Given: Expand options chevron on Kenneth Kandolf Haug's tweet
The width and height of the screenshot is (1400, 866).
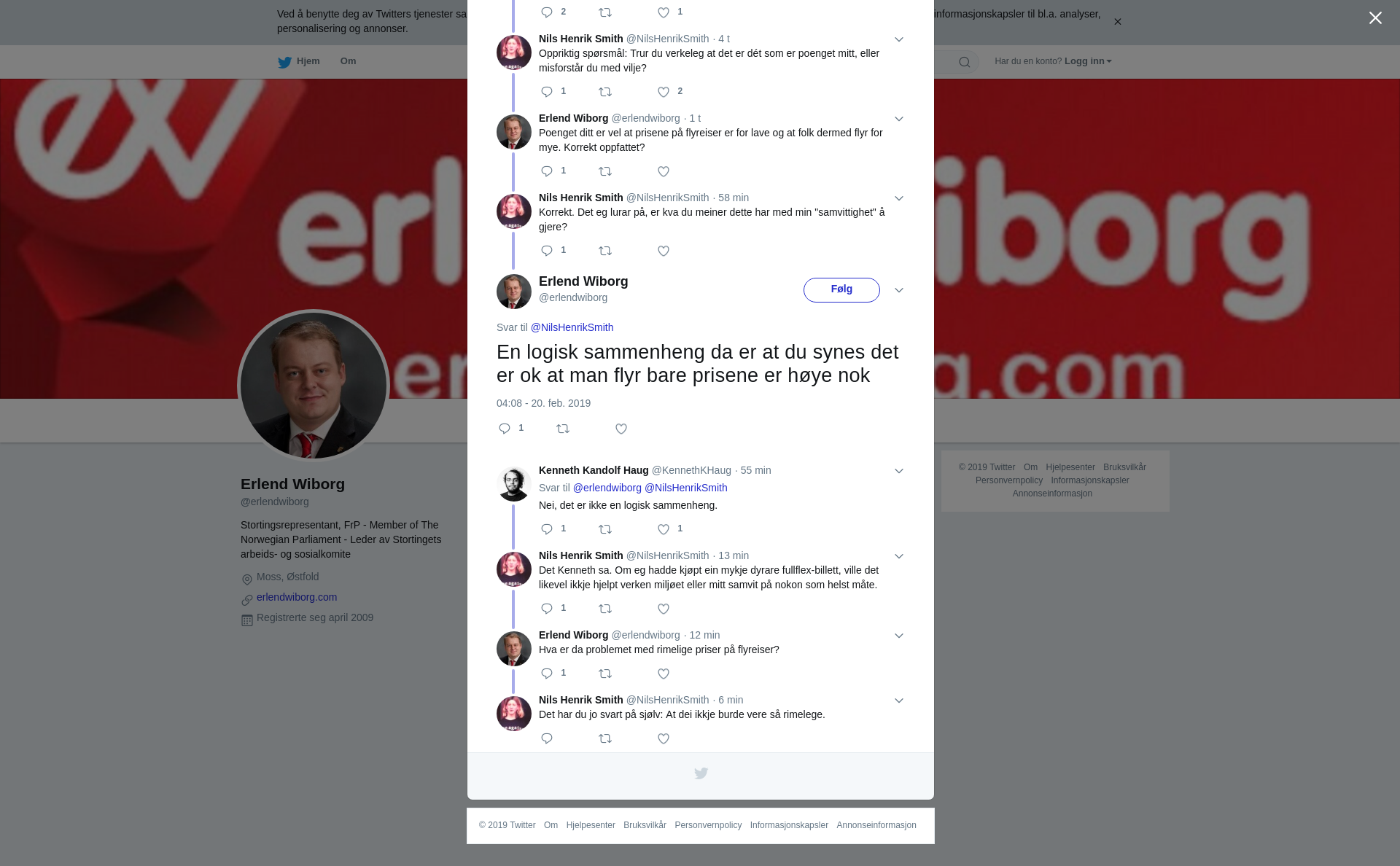Looking at the screenshot, I should pos(899,471).
